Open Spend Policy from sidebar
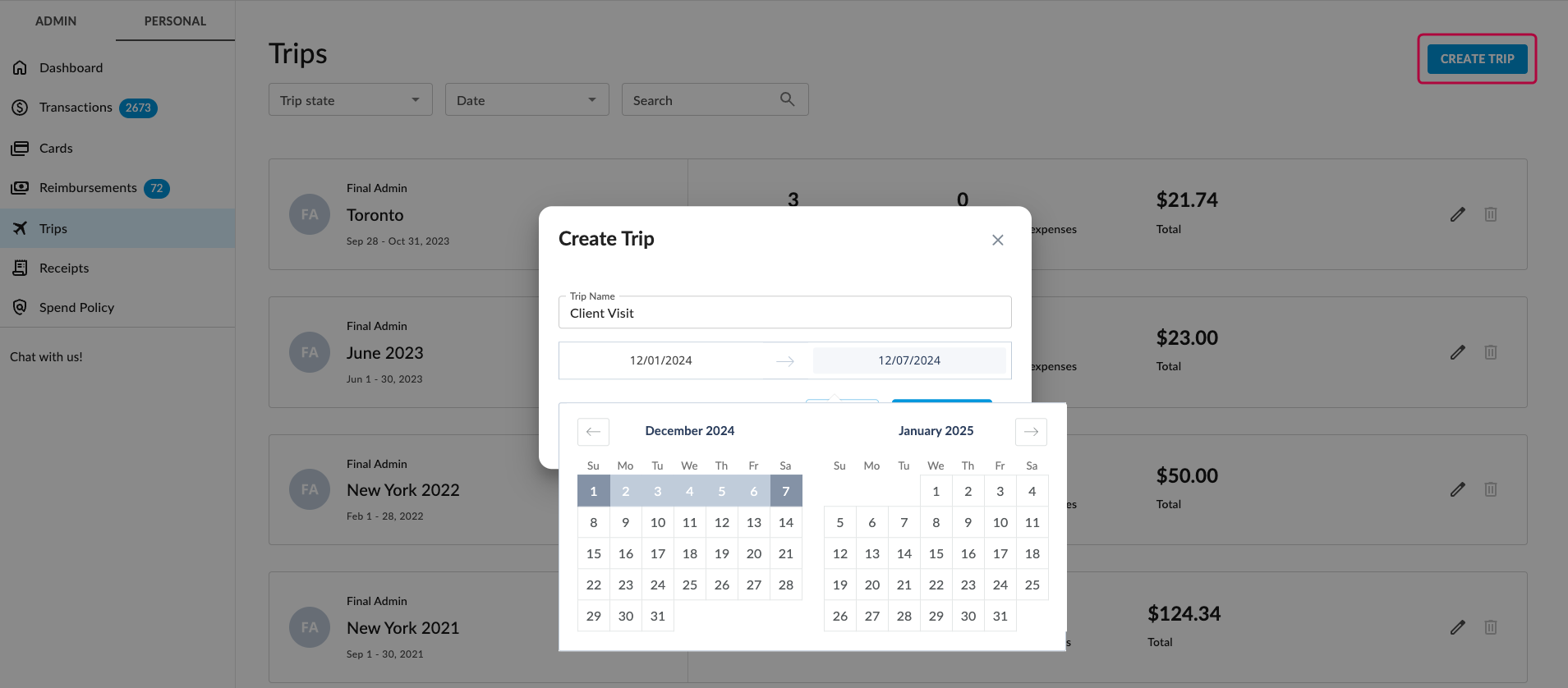1568x688 pixels. 76,307
